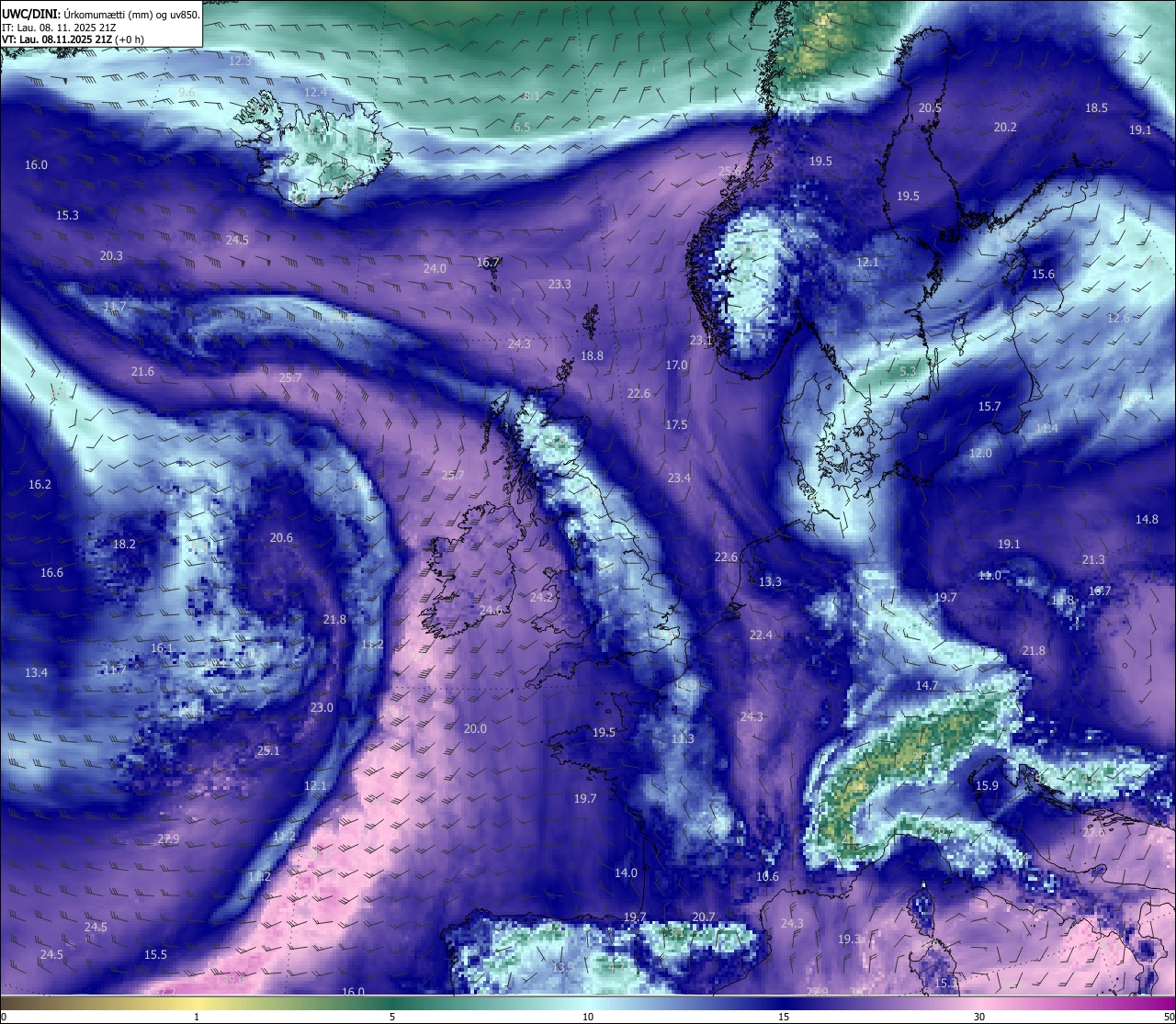Click the 50 tick label on the colour scale
Screen dimensions: 1176x1024
coord(1169,1017)
